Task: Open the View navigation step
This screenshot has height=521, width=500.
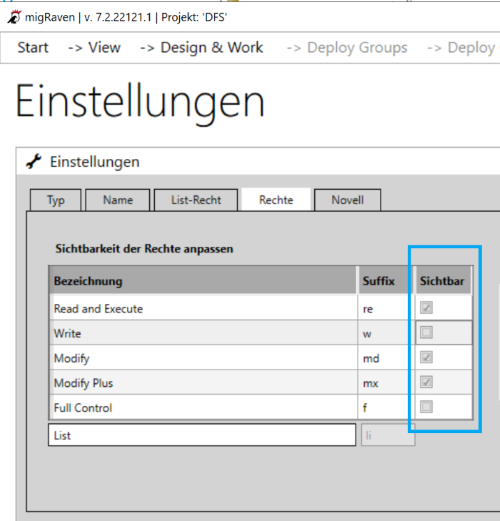Action: 94,47
